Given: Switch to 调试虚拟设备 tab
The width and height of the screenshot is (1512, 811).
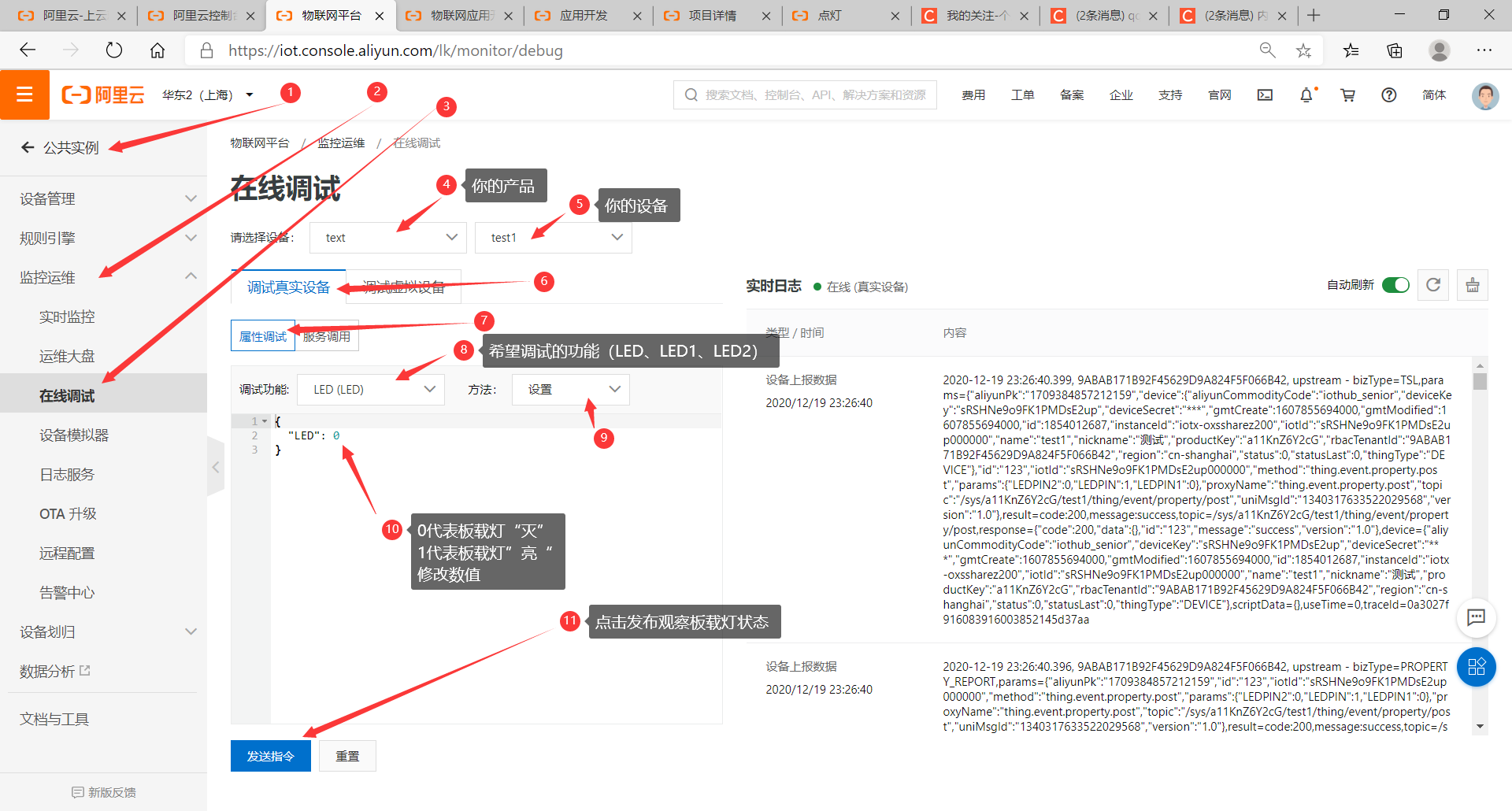Looking at the screenshot, I should pos(403,287).
